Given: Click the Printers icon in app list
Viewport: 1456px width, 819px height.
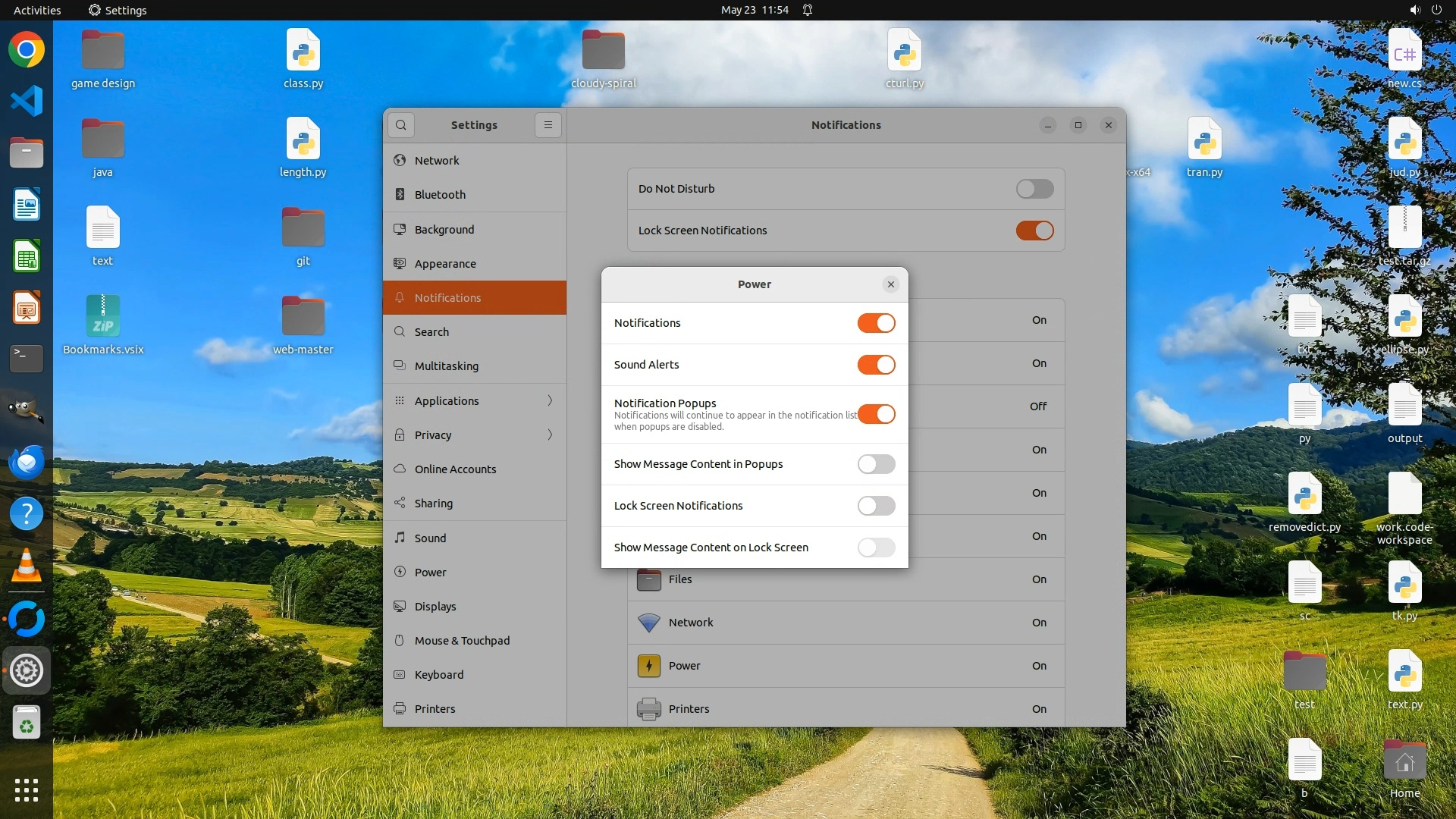Looking at the screenshot, I should (648, 709).
